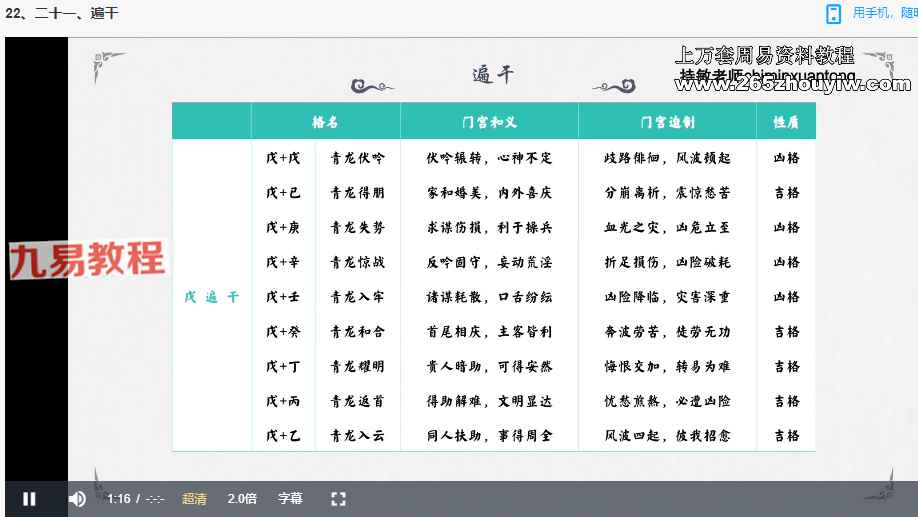Click the 门宫迫制 column header

pos(667,122)
